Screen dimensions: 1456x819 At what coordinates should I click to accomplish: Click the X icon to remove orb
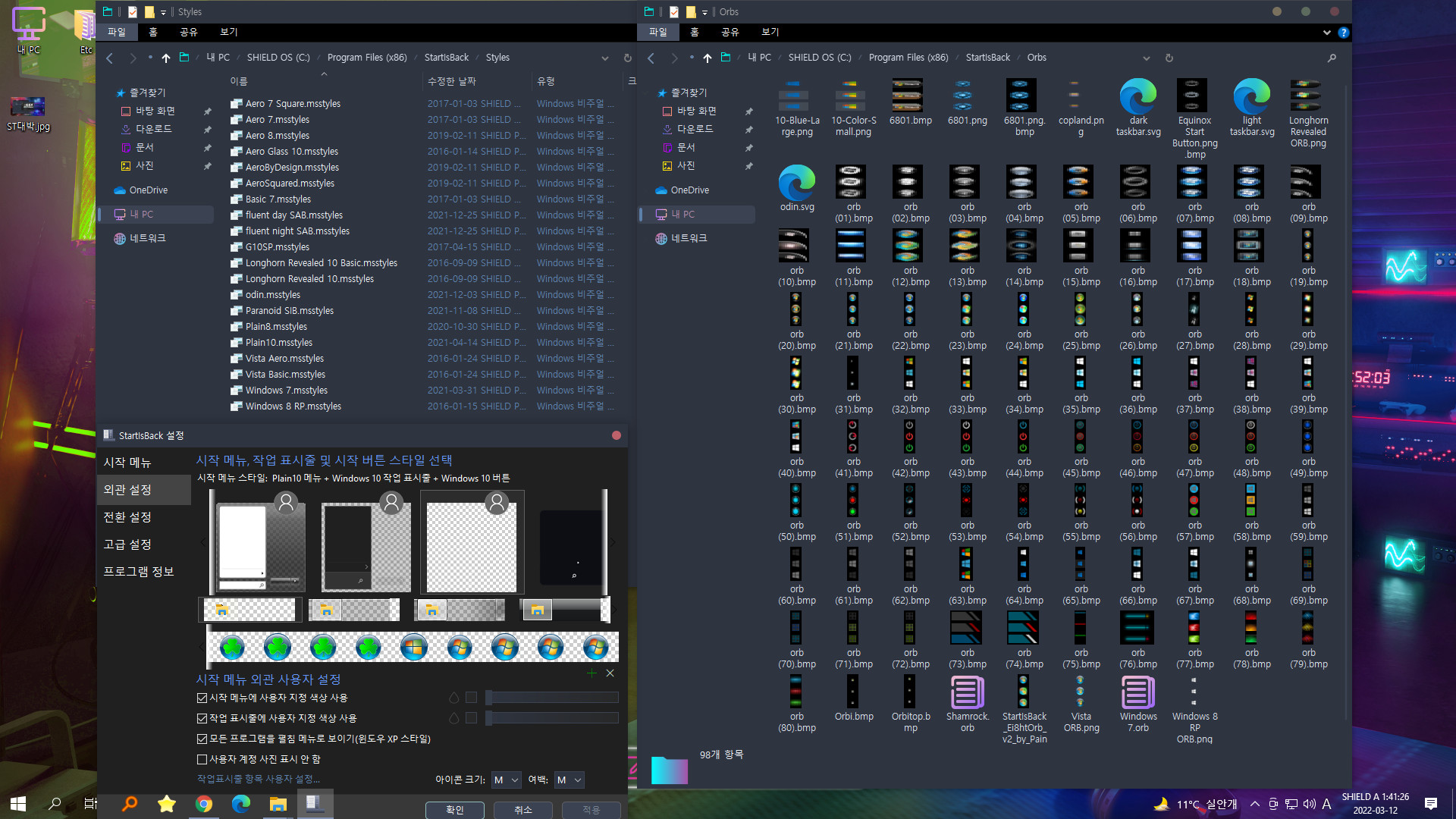610,673
